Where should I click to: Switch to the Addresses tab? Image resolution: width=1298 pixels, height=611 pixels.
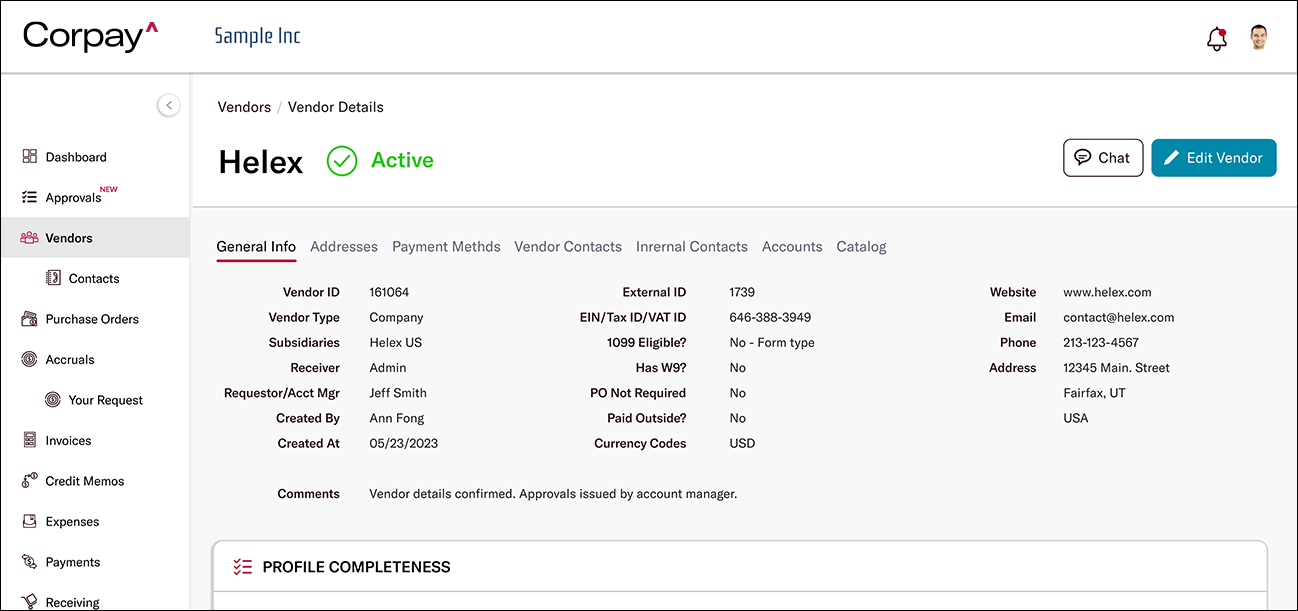344,246
